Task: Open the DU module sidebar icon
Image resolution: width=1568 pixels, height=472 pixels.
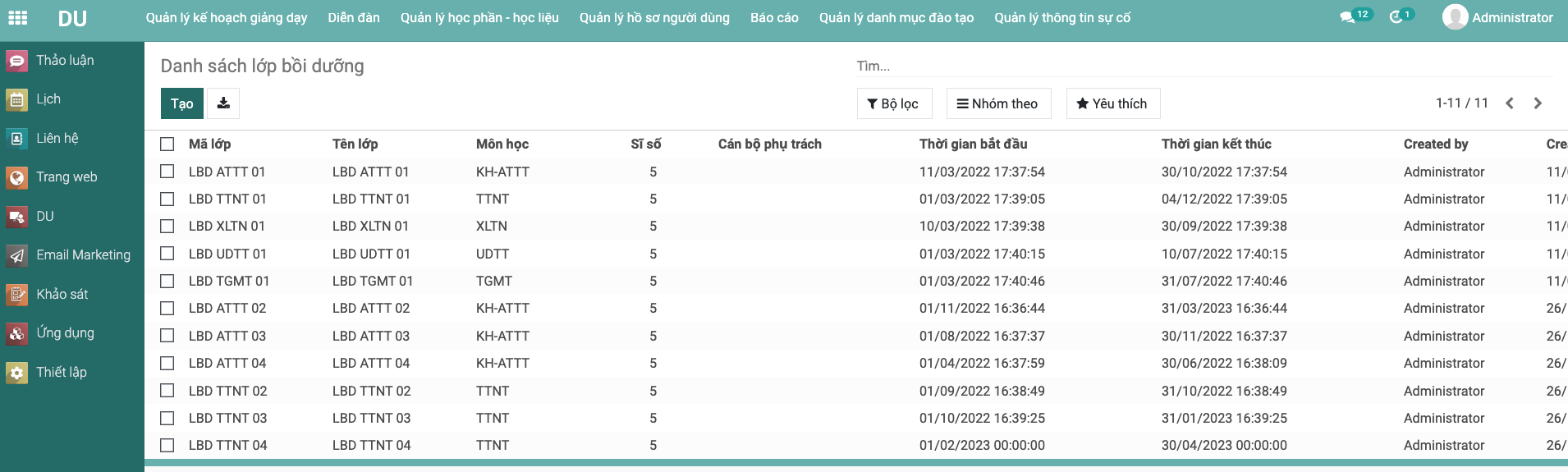Action: (16, 217)
